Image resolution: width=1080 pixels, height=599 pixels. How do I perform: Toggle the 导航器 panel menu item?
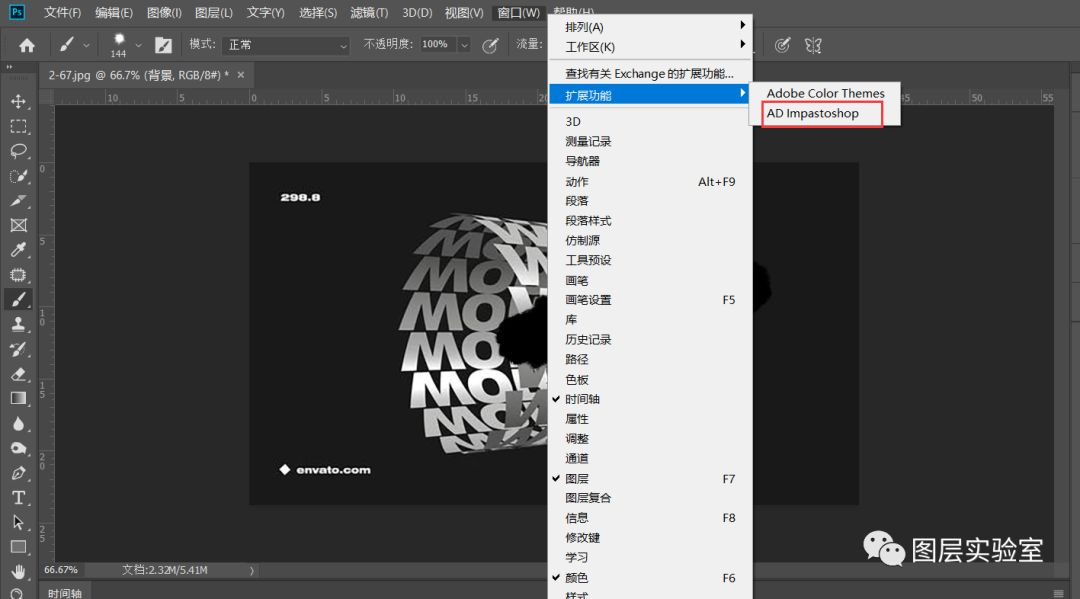[x=650, y=161]
